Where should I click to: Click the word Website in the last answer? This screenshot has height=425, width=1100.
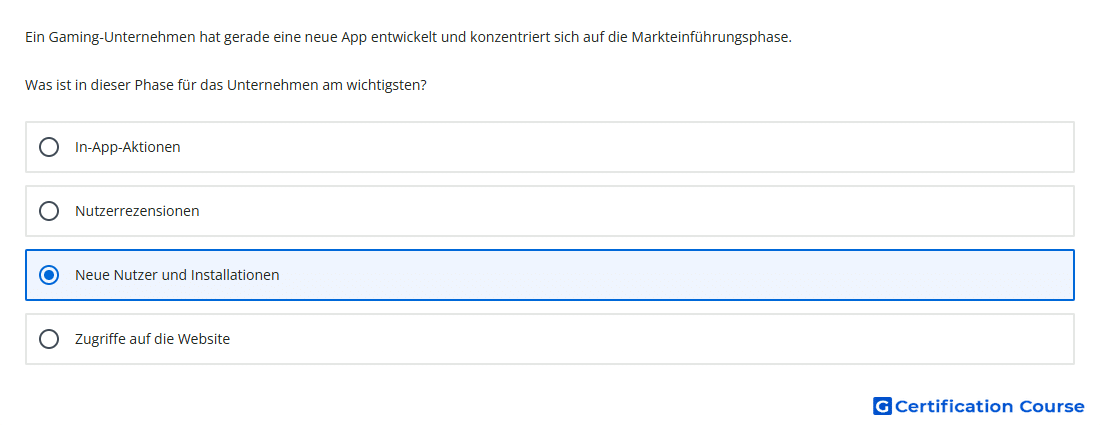[204, 339]
